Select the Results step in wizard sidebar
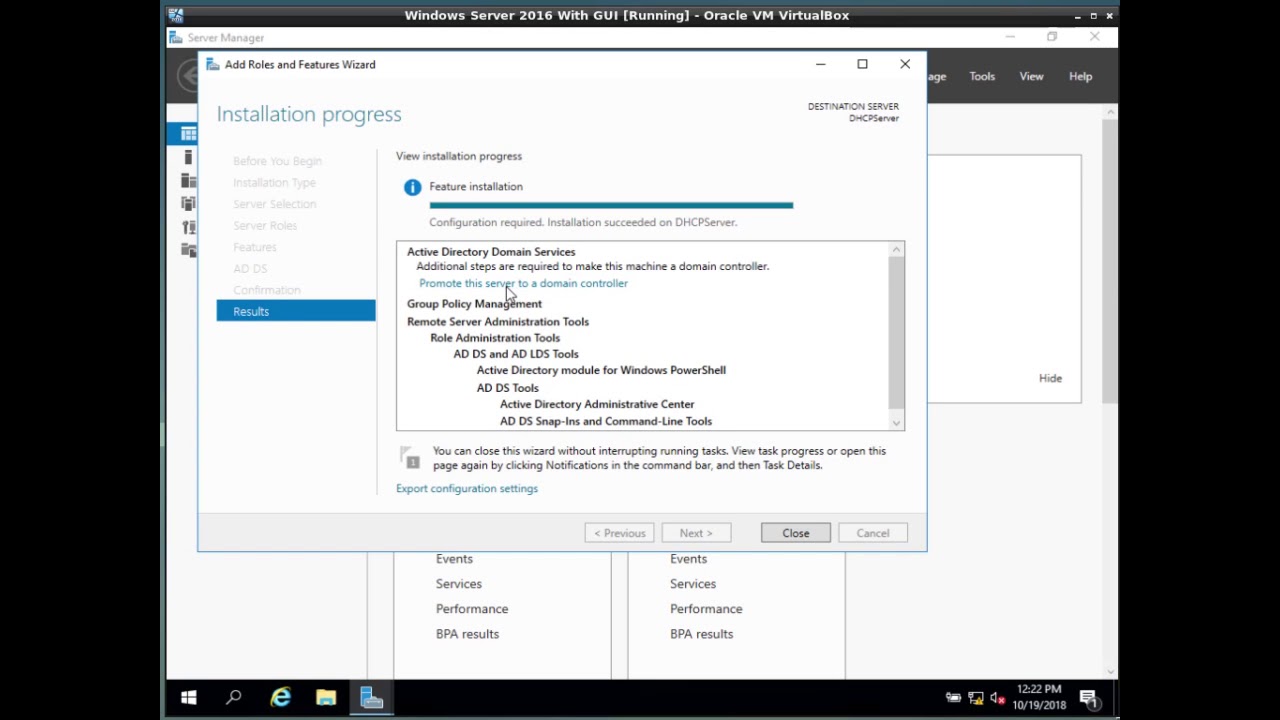 click(296, 311)
